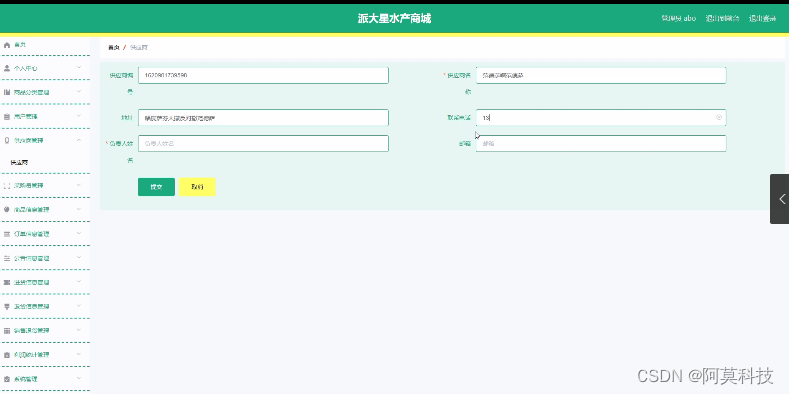Click the grid icon beside 销售退货管理

click(7, 331)
